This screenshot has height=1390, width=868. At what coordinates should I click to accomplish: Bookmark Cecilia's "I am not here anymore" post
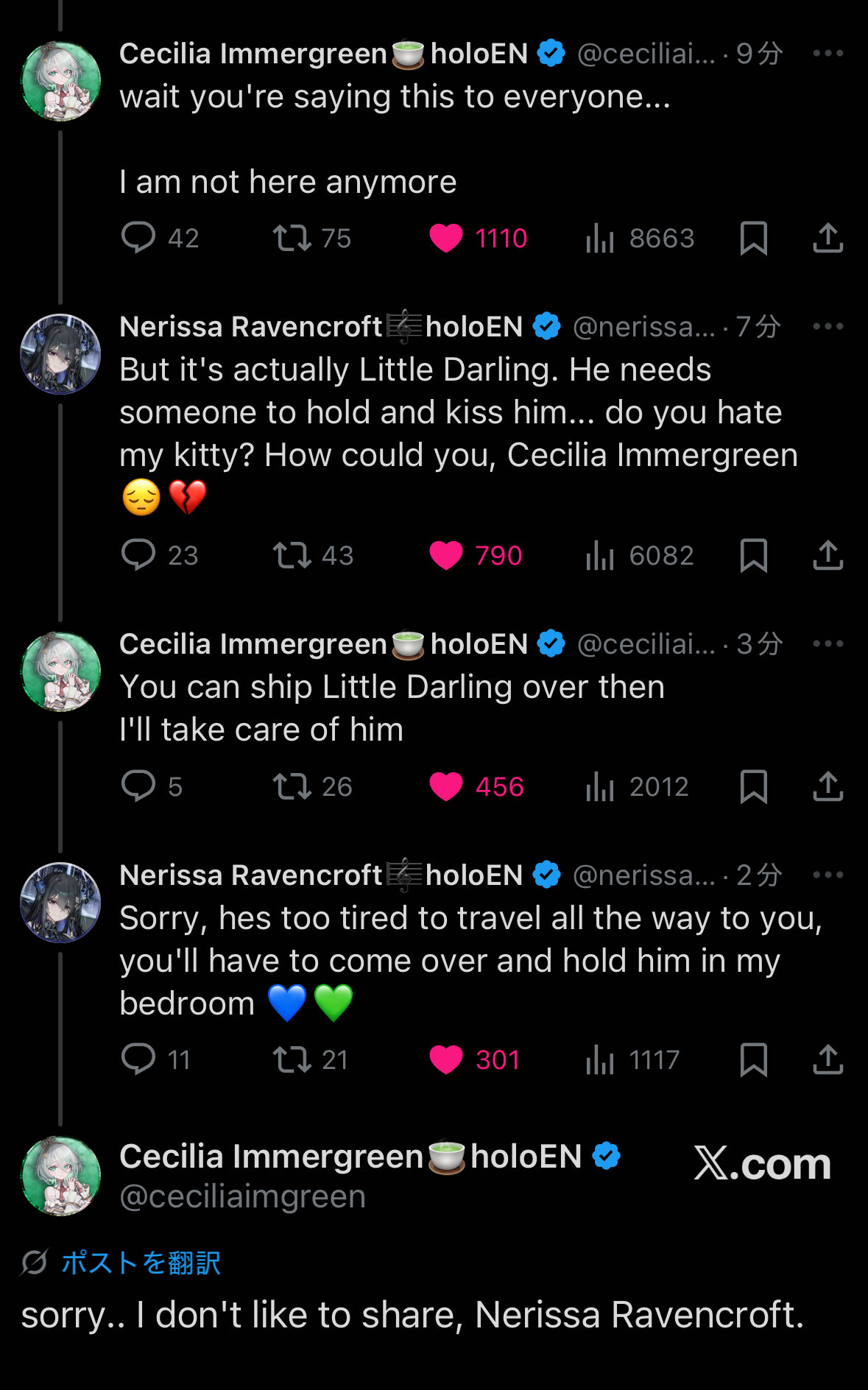(753, 238)
